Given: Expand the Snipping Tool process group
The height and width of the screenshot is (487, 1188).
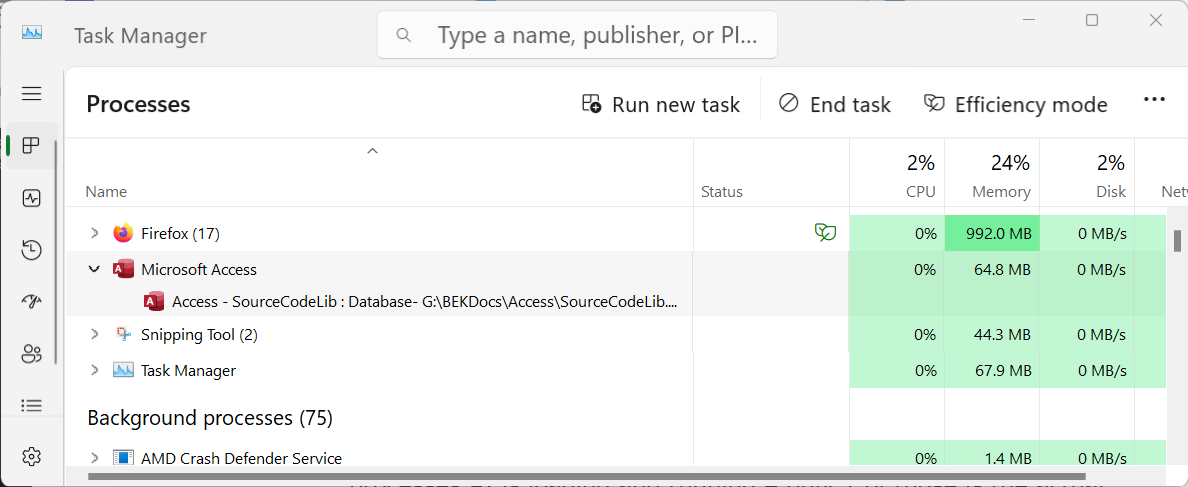Looking at the screenshot, I should 95,335.
